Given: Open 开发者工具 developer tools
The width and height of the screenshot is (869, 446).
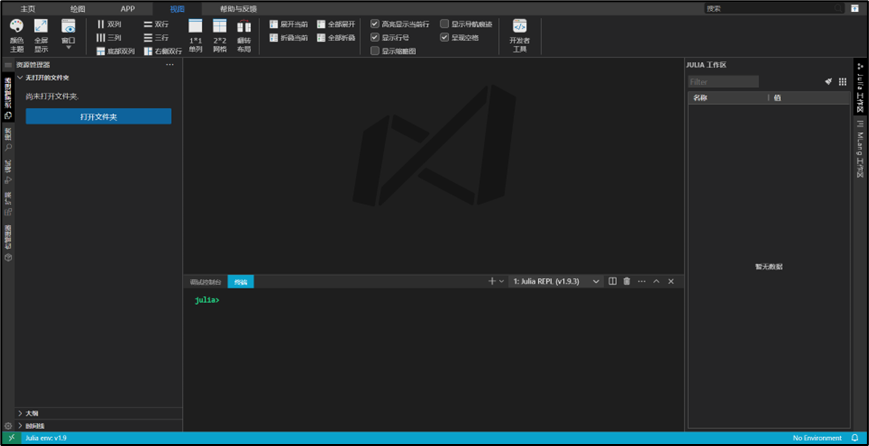Looking at the screenshot, I should coord(519,35).
